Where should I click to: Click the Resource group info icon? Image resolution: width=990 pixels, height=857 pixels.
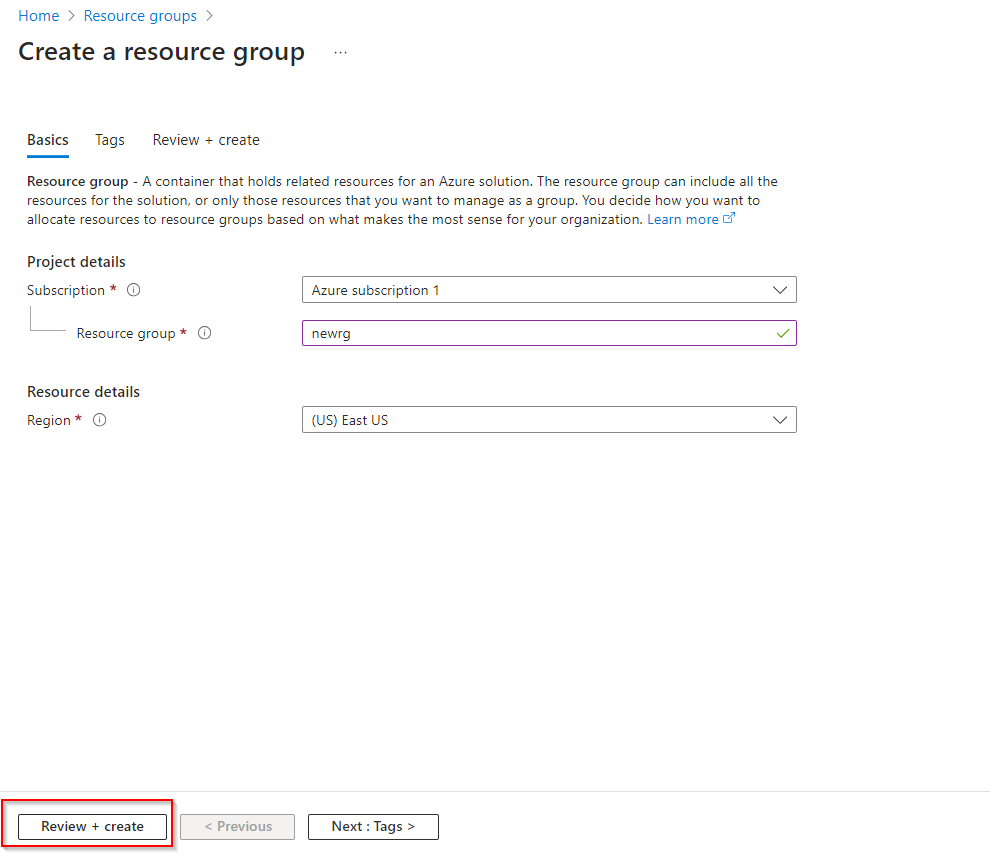tap(204, 333)
